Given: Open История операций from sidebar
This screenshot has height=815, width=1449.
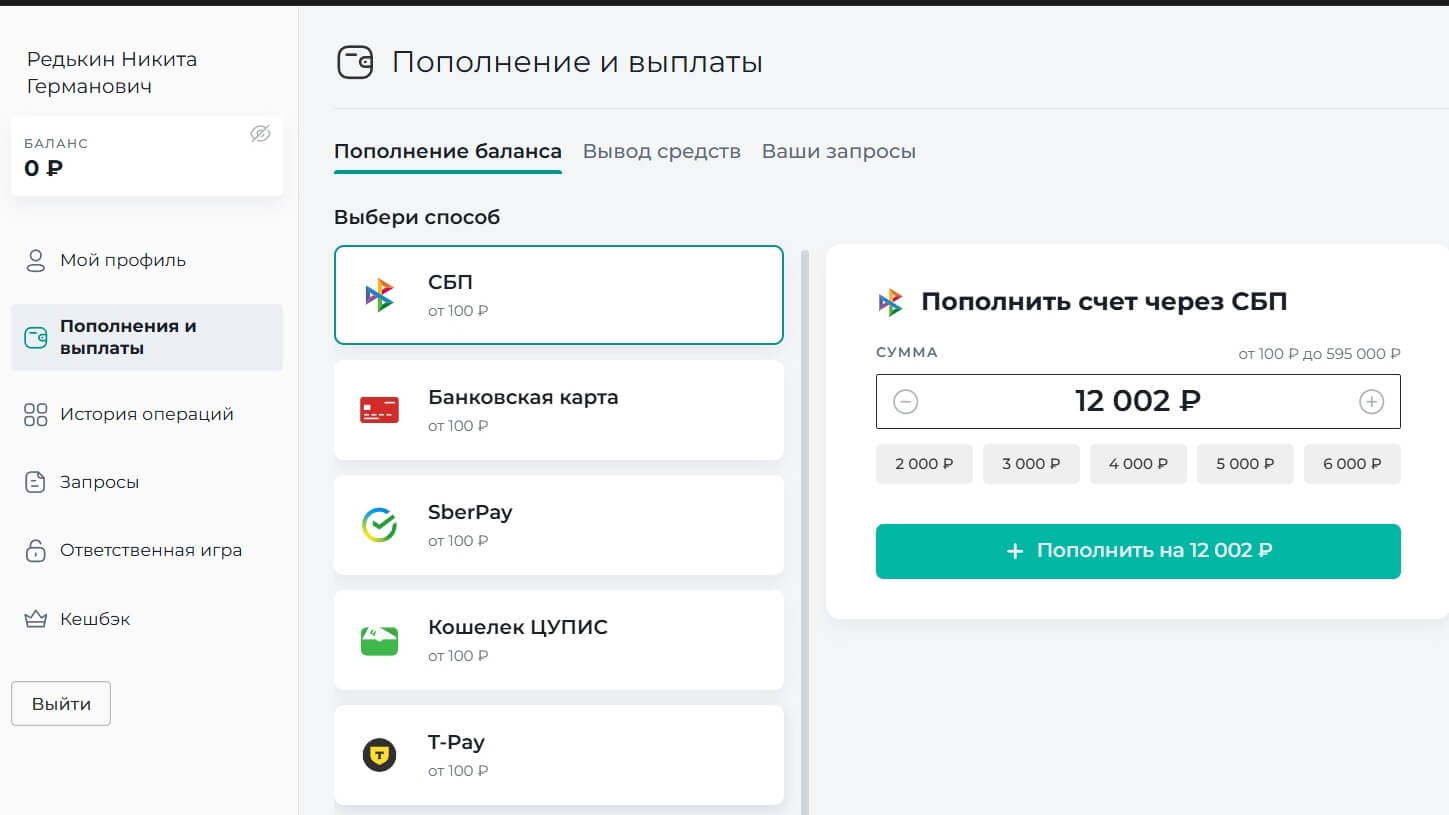Looking at the screenshot, I should 146,415.
